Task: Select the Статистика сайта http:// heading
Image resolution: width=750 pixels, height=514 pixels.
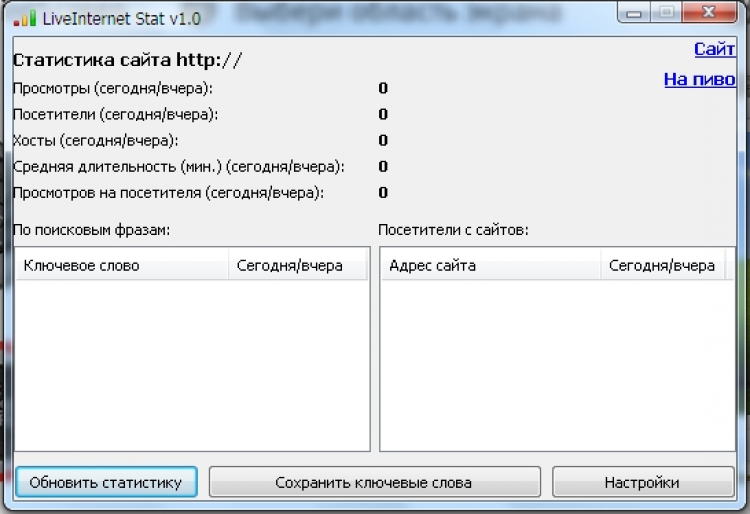Action: (127, 60)
